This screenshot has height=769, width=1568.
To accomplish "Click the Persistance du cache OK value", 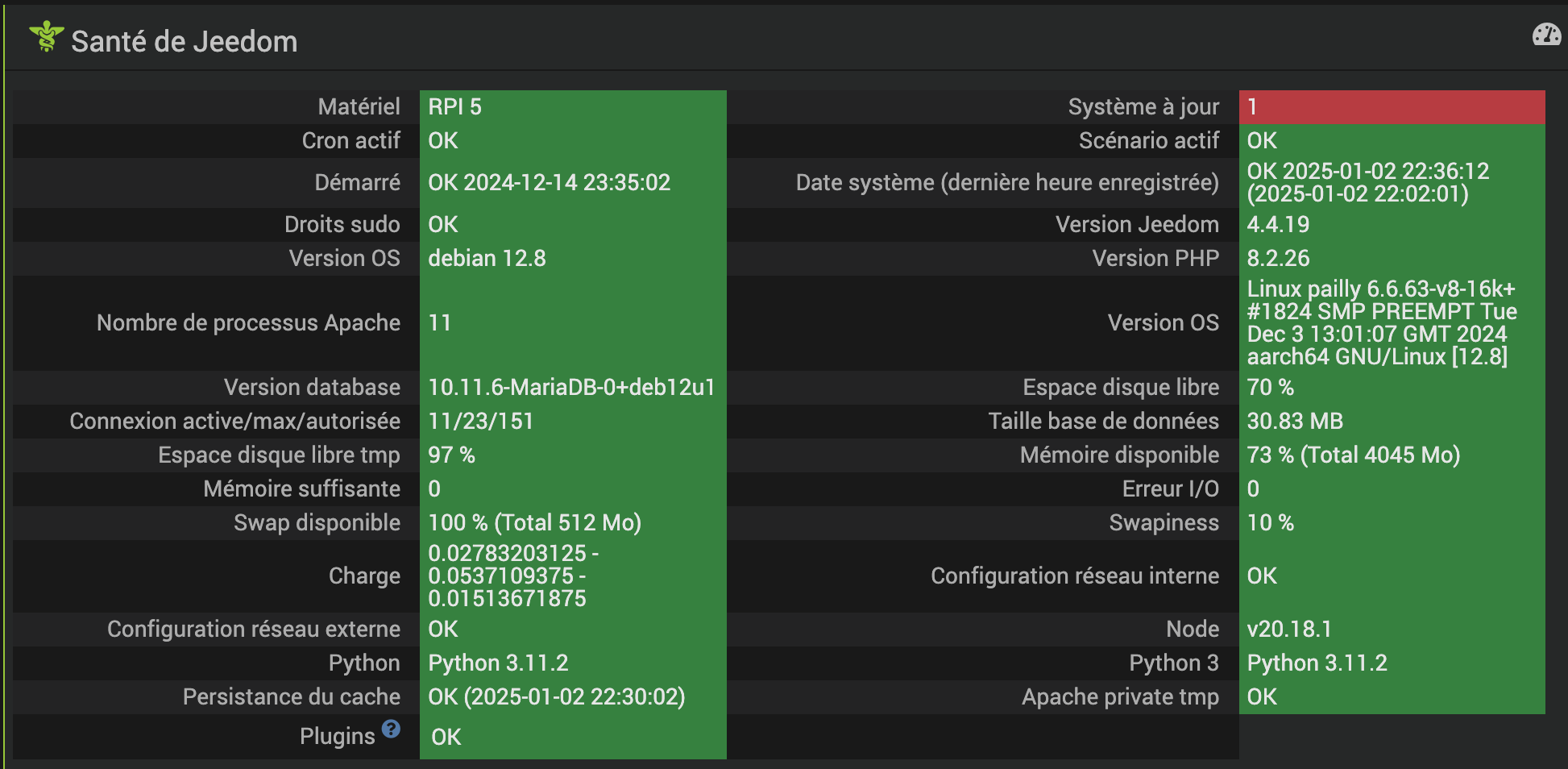I will tap(556, 696).
